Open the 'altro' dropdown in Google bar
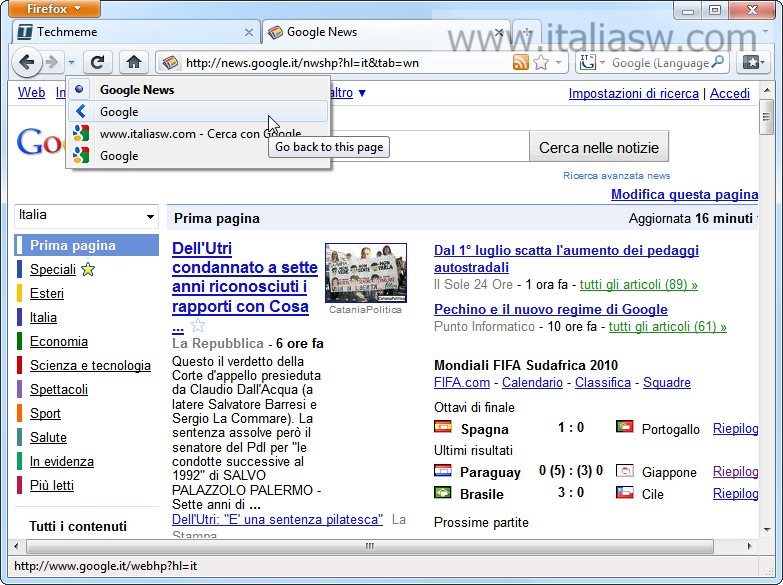This screenshot has height=585, width=783. click(348, 92)
